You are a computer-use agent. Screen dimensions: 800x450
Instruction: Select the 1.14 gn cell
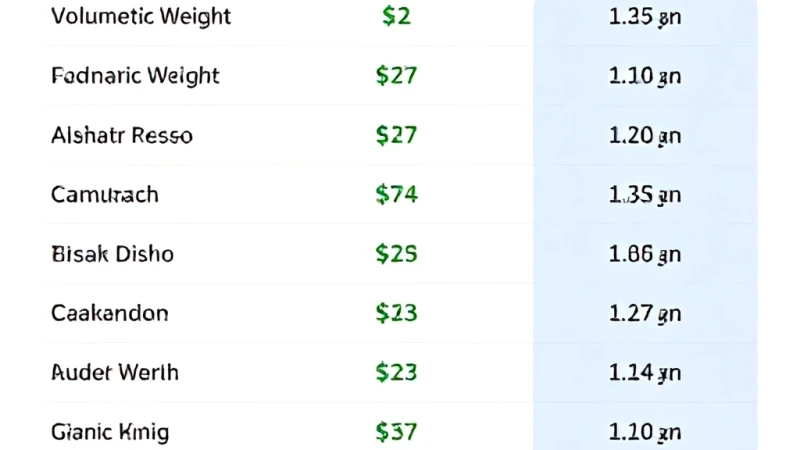(645, 373)
